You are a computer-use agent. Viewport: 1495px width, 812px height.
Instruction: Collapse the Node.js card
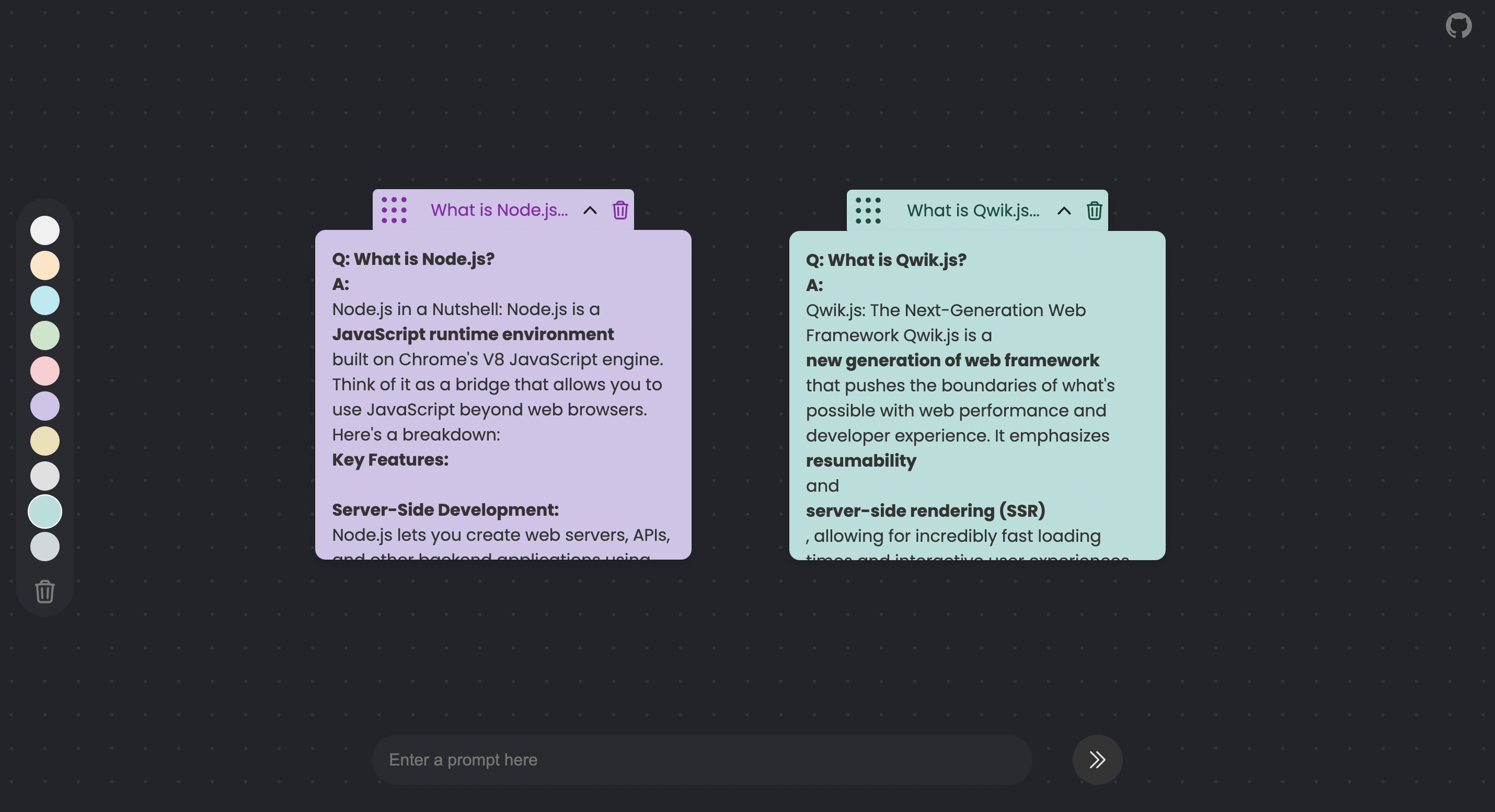[592, 209]
